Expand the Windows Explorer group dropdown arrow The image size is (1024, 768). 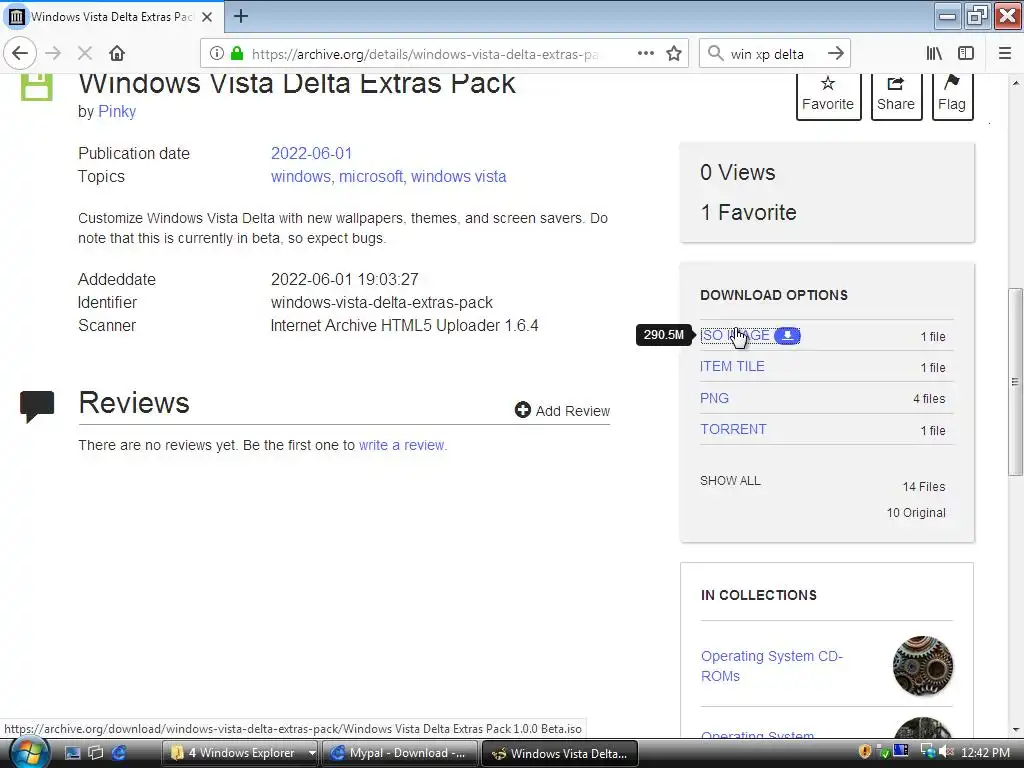click(312, 753)
